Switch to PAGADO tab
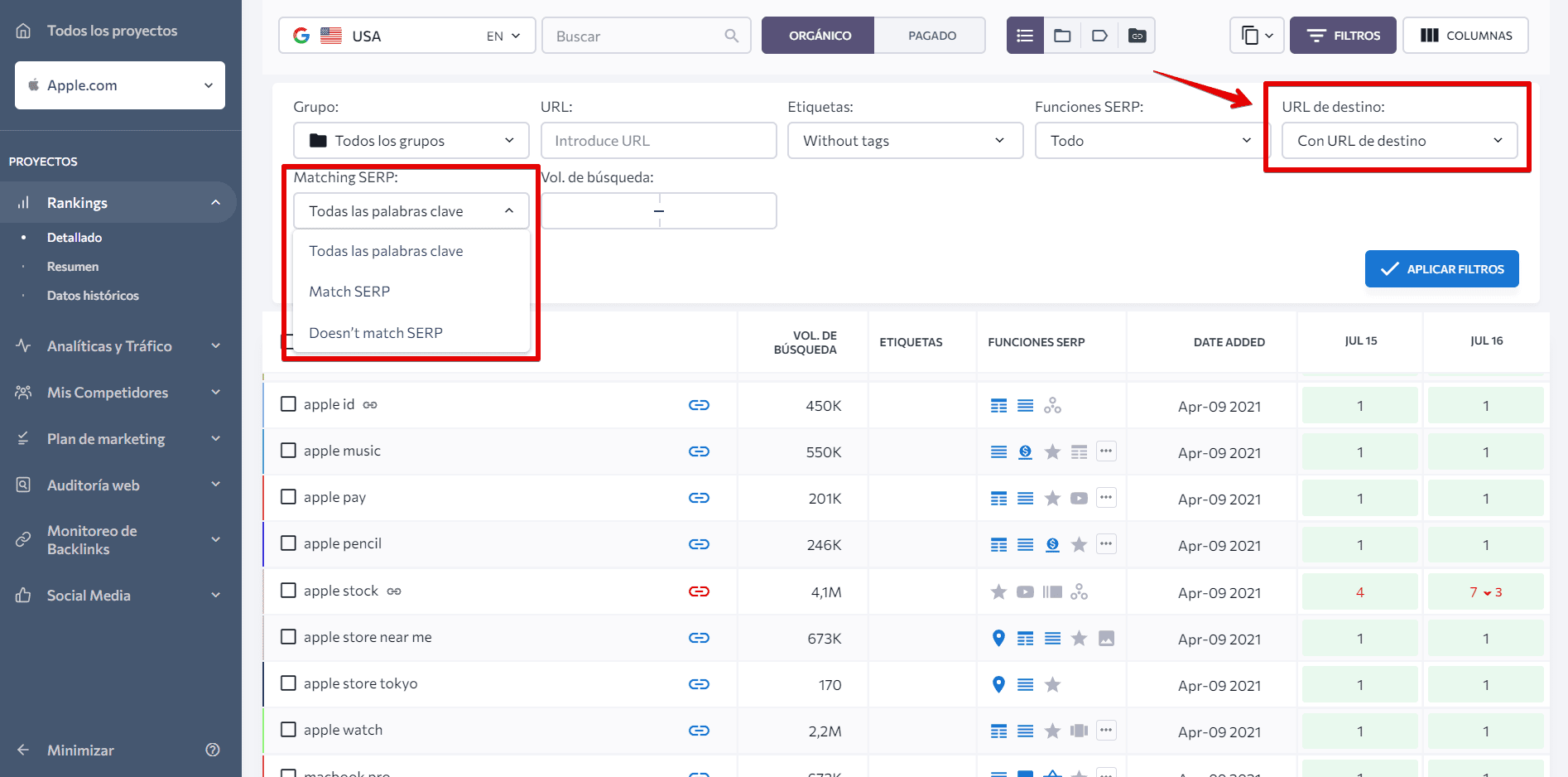The width and height of the screenshot is (1568, 777). [x=931, y=36]
